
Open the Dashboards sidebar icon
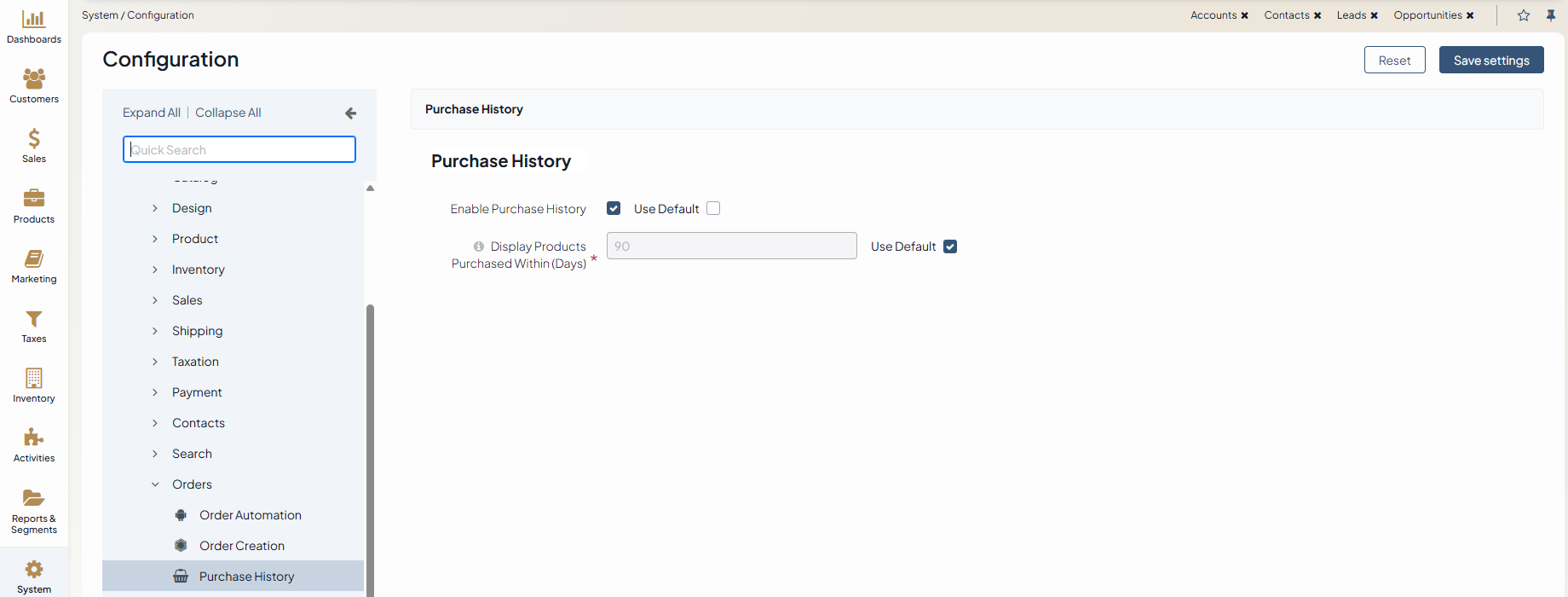(34, 20)
